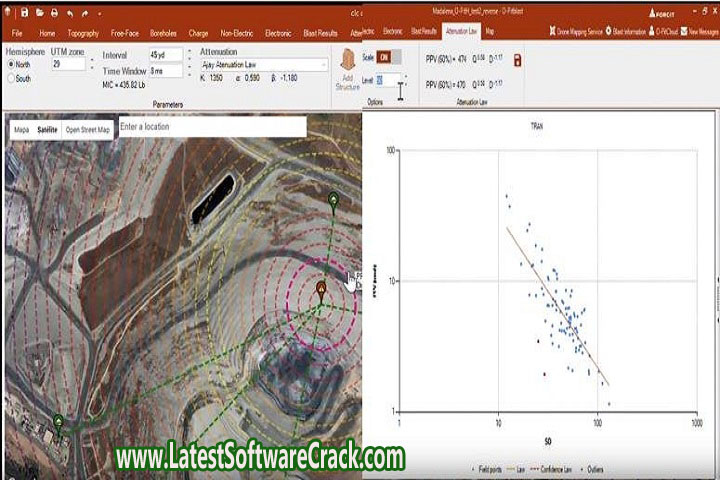Increase the Time Window value
Screen dimensions: 720x480
coord(190,67)
